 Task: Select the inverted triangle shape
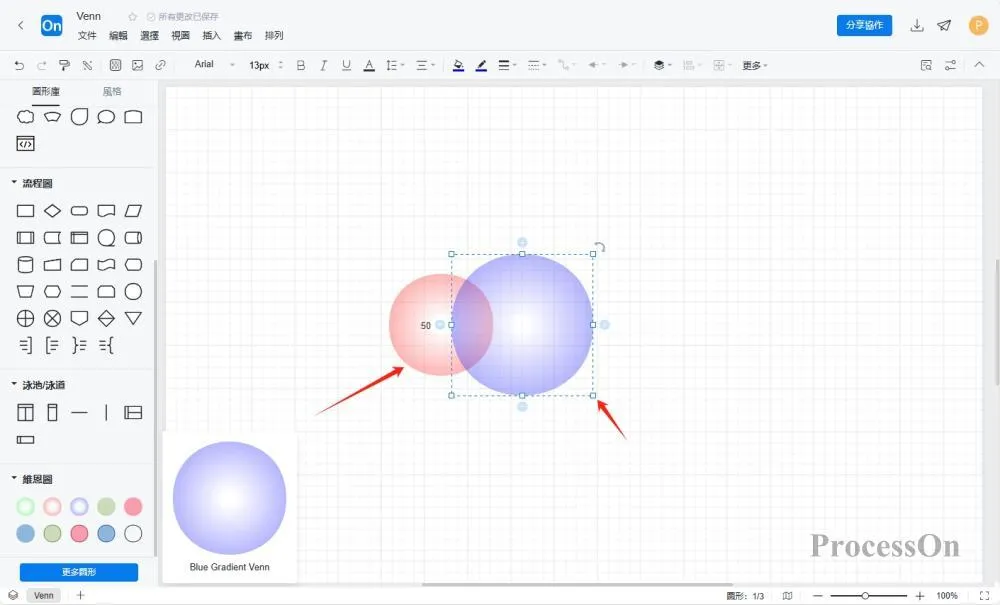(x=133, y=317)
